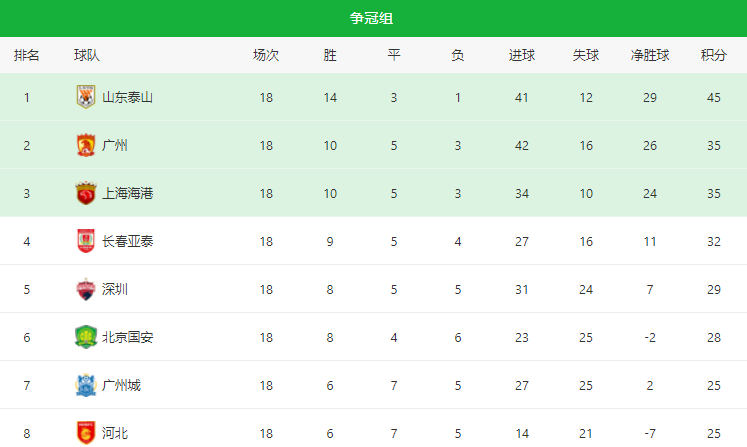Click the Beijing Guoan green badge
This screenshot has height=447, width=747.
tap(86, 337)
